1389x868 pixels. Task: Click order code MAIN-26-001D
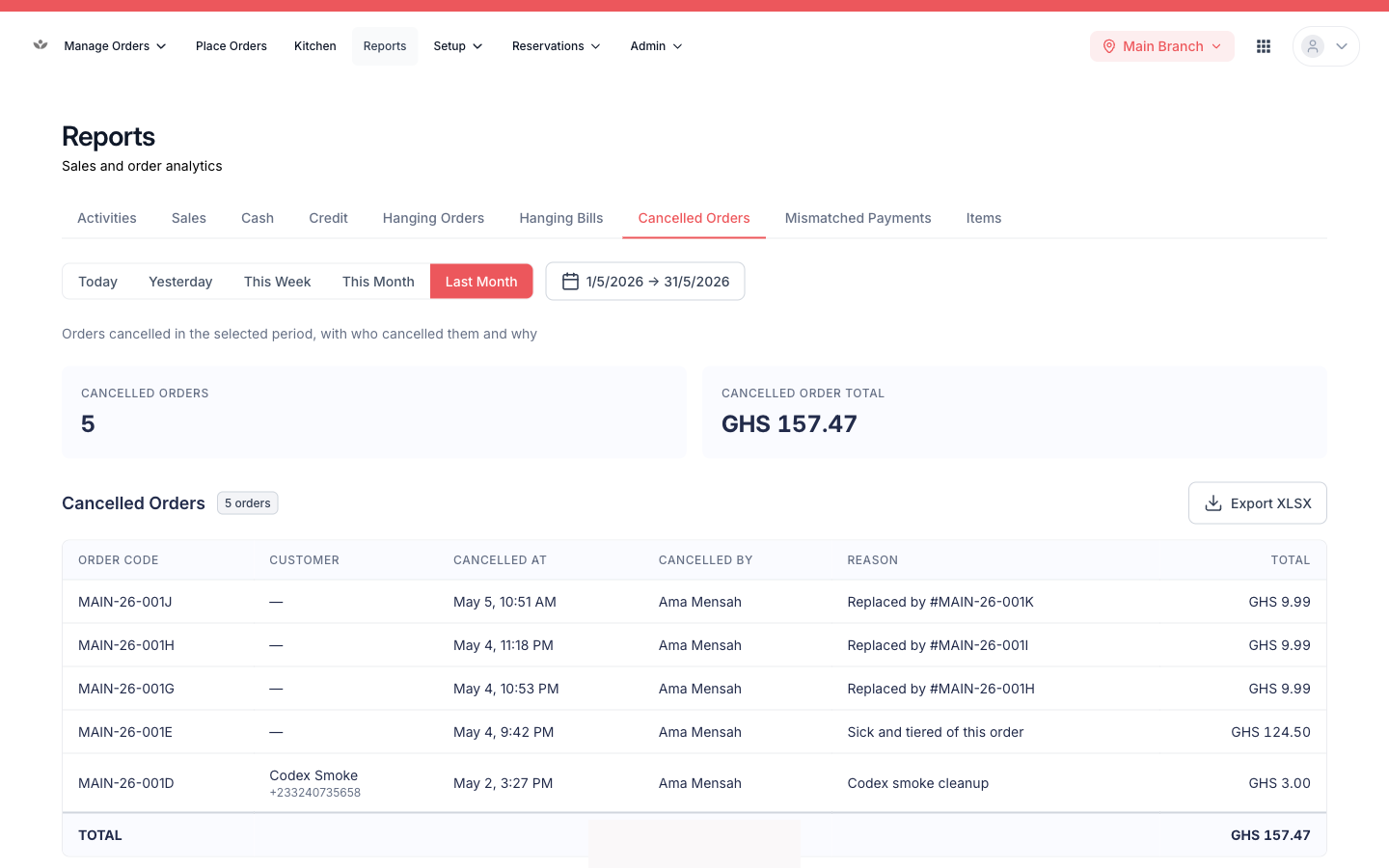pos(126,783)
